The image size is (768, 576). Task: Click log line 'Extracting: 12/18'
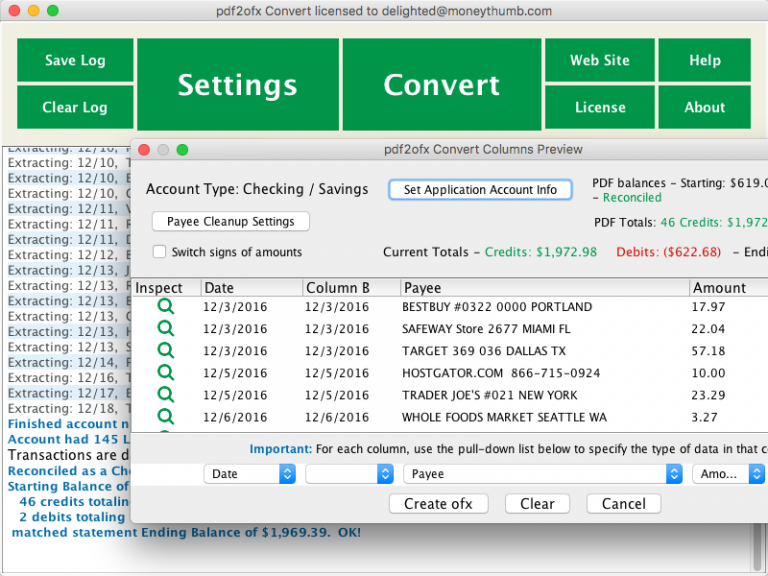coord(69,408)
